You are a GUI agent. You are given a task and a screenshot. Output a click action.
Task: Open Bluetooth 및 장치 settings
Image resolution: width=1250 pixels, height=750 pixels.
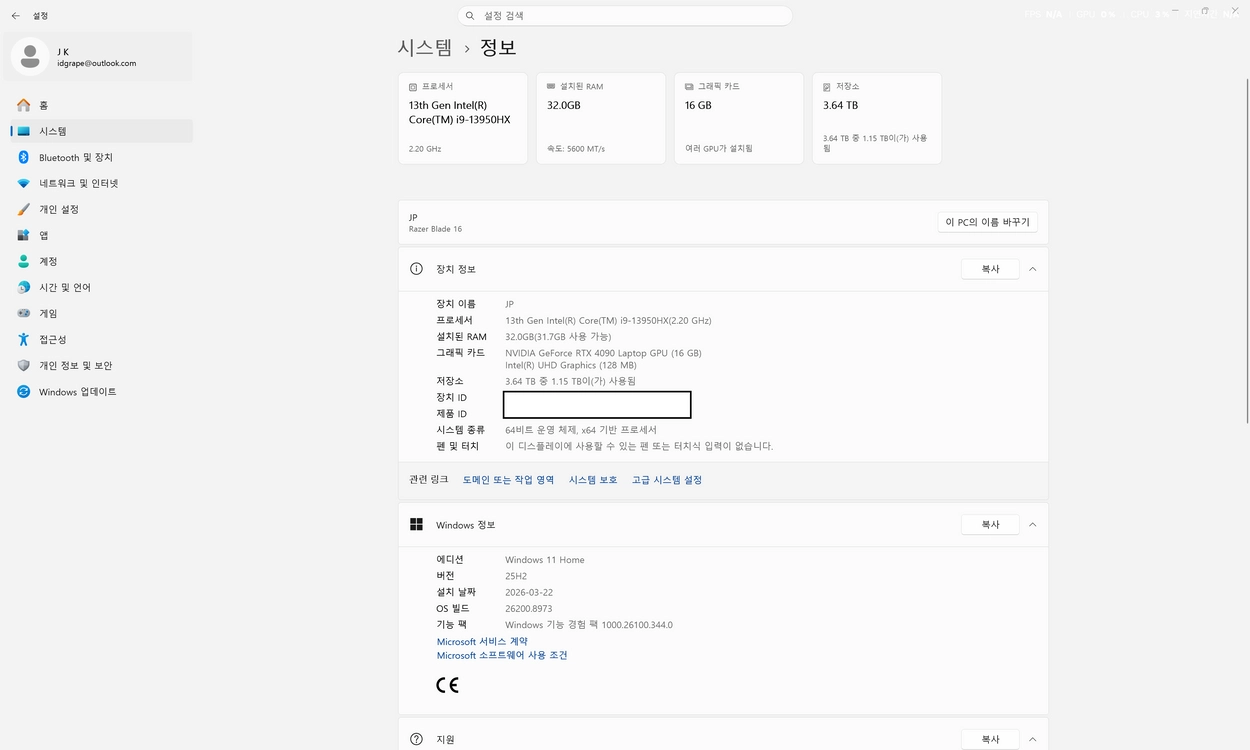[x=101, y=157]
